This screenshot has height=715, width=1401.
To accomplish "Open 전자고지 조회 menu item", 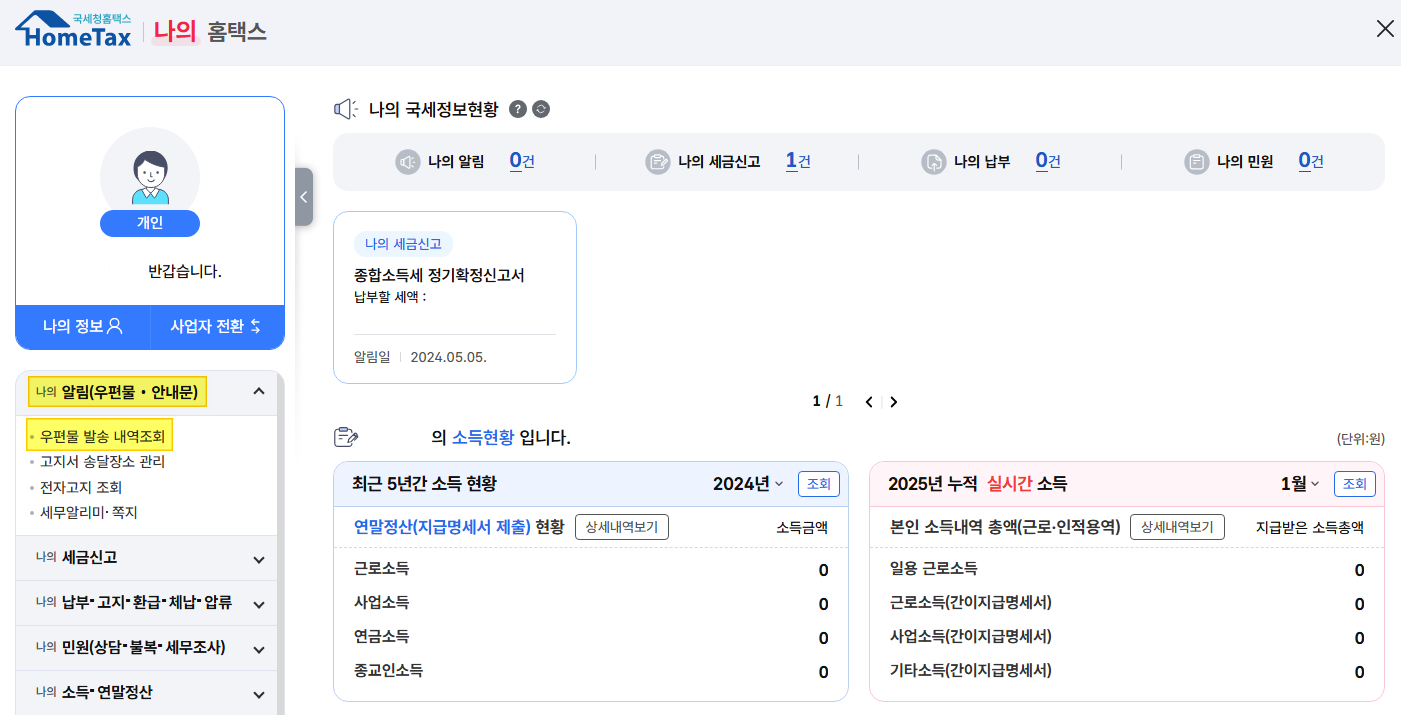I will (x=81, y=487).
